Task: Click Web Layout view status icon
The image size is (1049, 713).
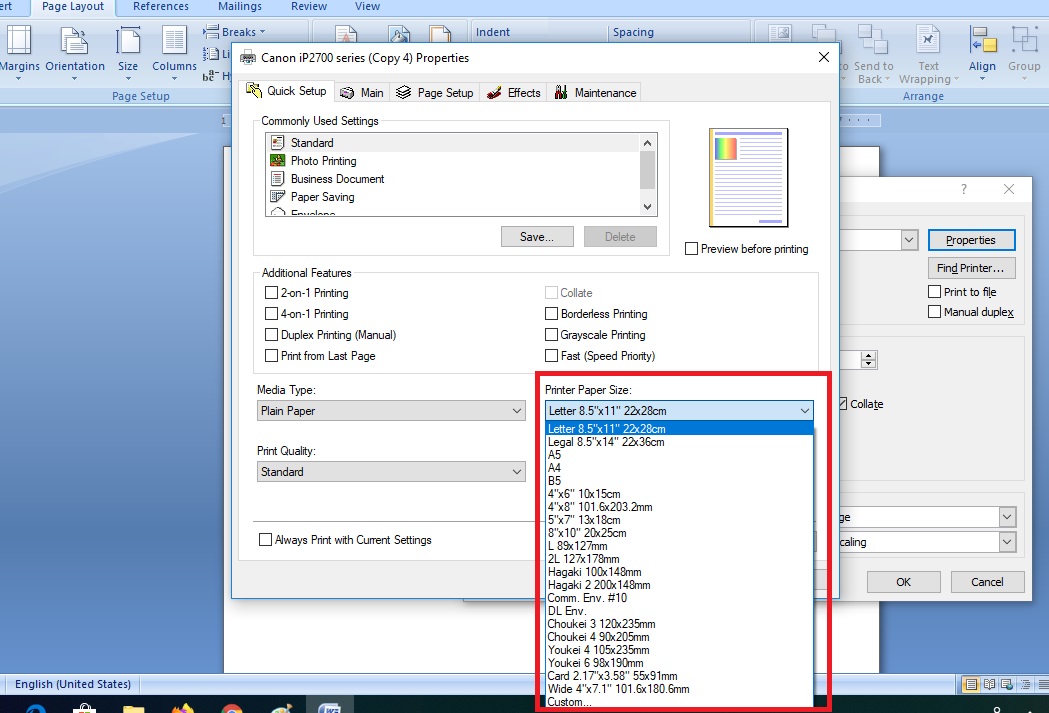Action: pos(1007,684)
